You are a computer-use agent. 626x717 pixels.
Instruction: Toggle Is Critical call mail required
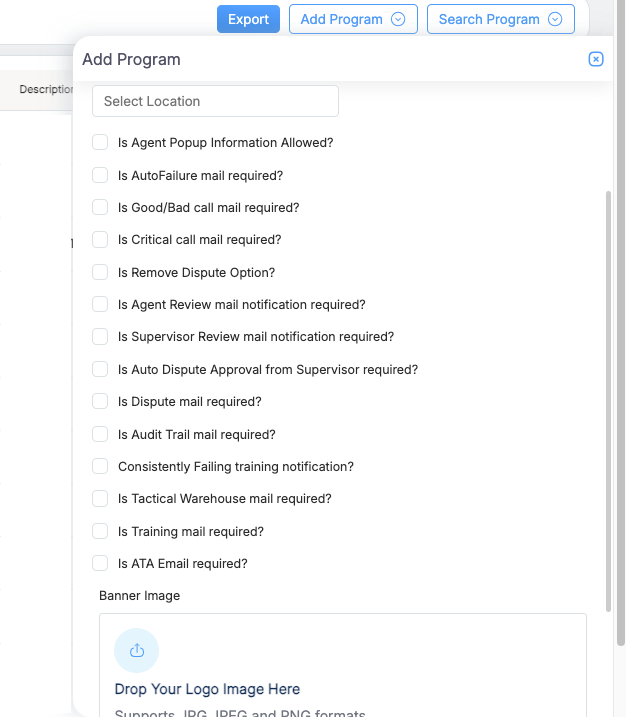[x=100, y=240]
